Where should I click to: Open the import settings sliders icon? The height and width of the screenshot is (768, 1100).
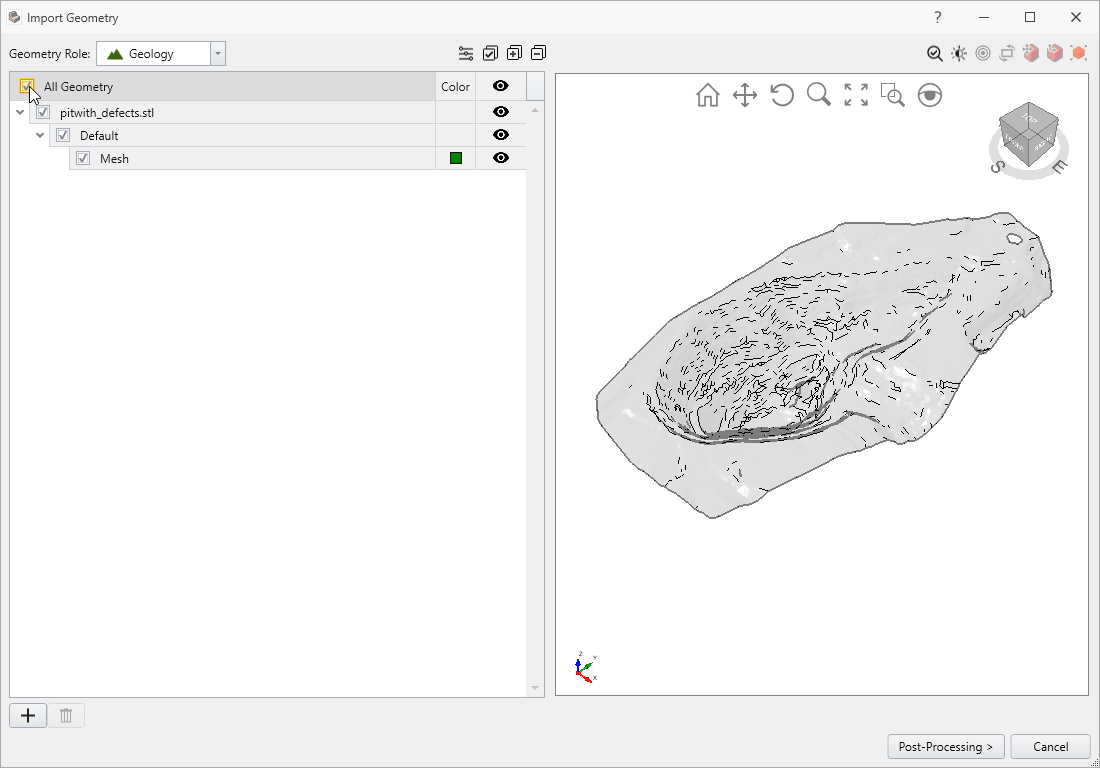click(466, 53)
